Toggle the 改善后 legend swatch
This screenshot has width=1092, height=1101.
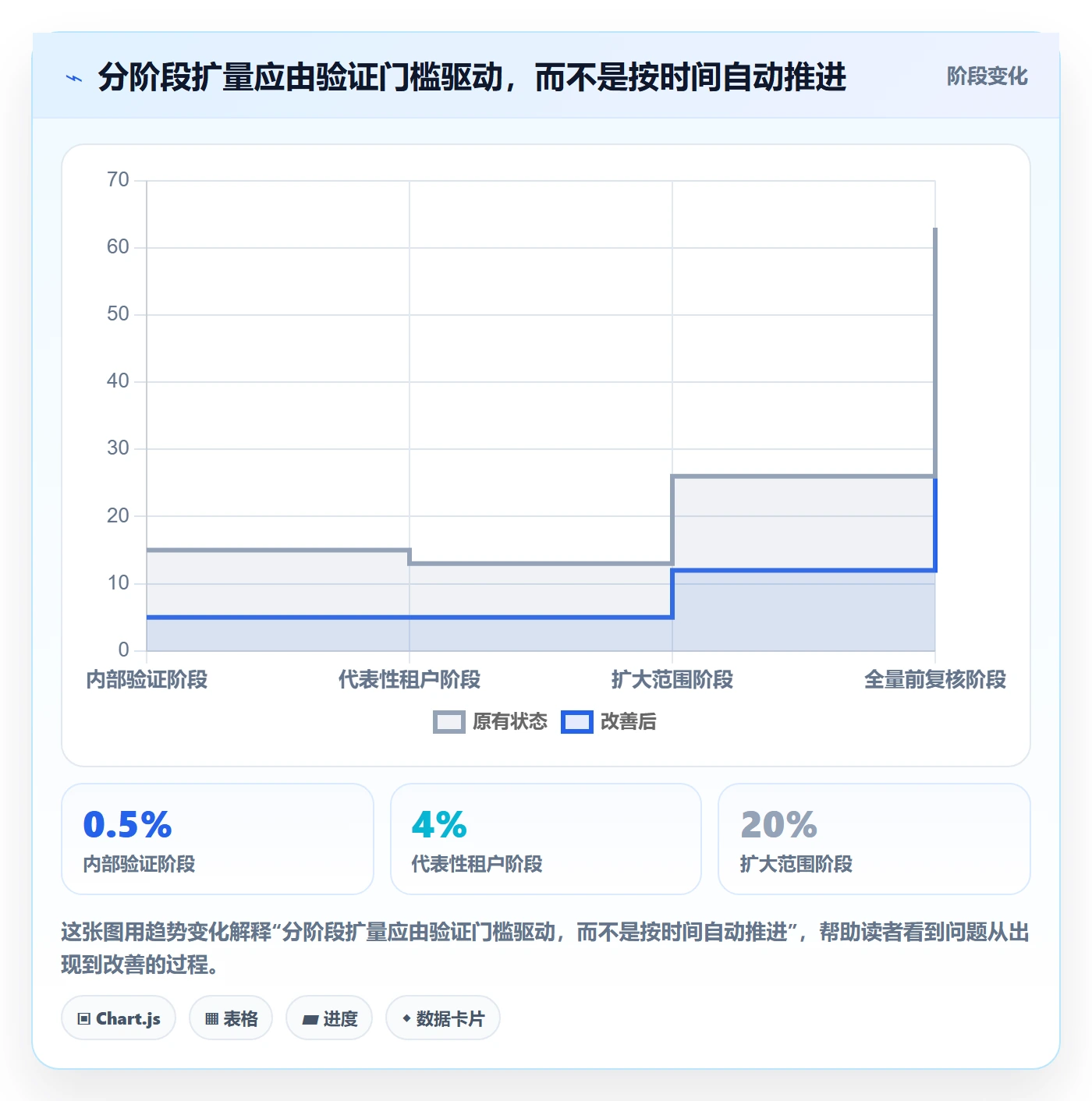click(x=577, y=722)
